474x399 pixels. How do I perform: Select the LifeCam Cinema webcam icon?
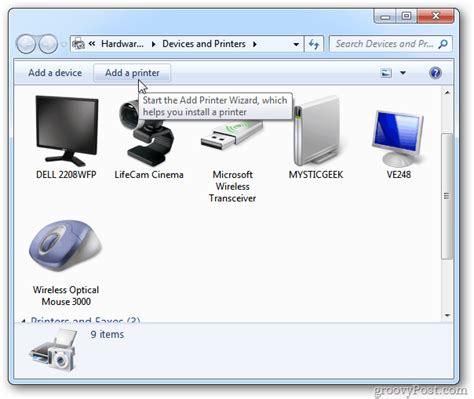[x=147, y=133]
